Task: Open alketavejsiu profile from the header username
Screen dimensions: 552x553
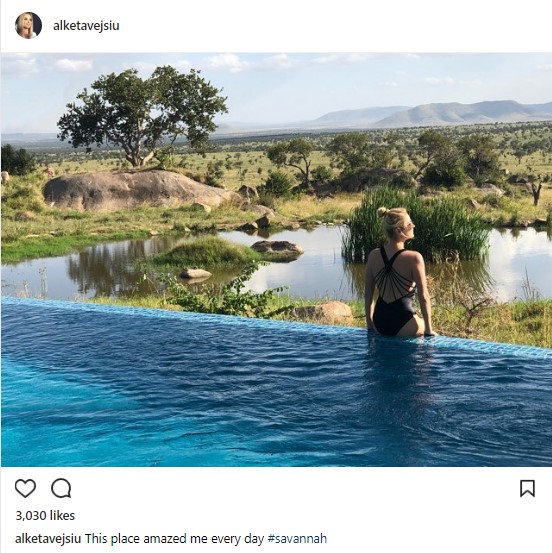Action: pyautogui.click(x=86, y=26)
